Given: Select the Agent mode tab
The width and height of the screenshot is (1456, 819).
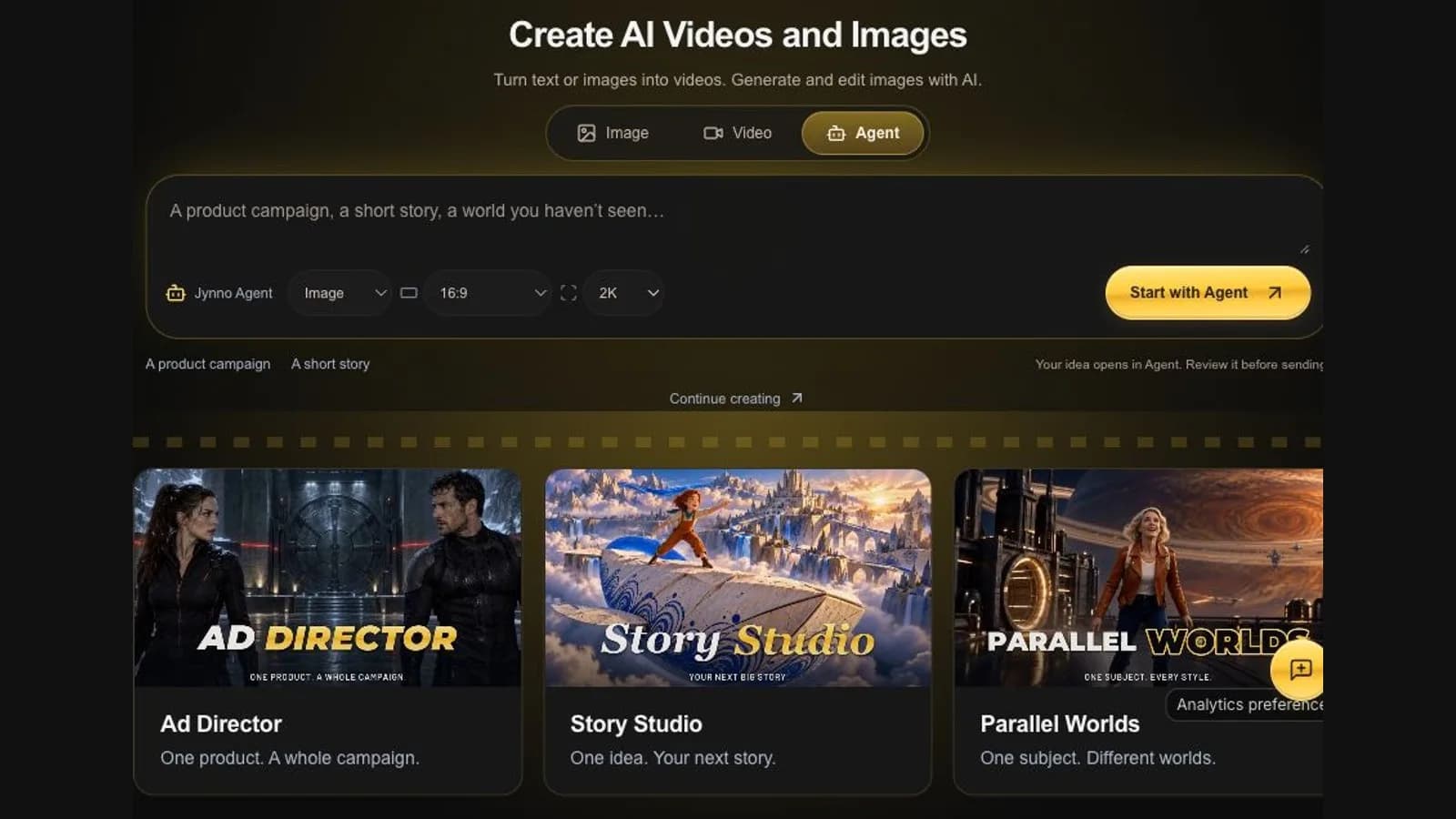Looking at the screenshot, I should pyautogui.click(x=863, y=133).
